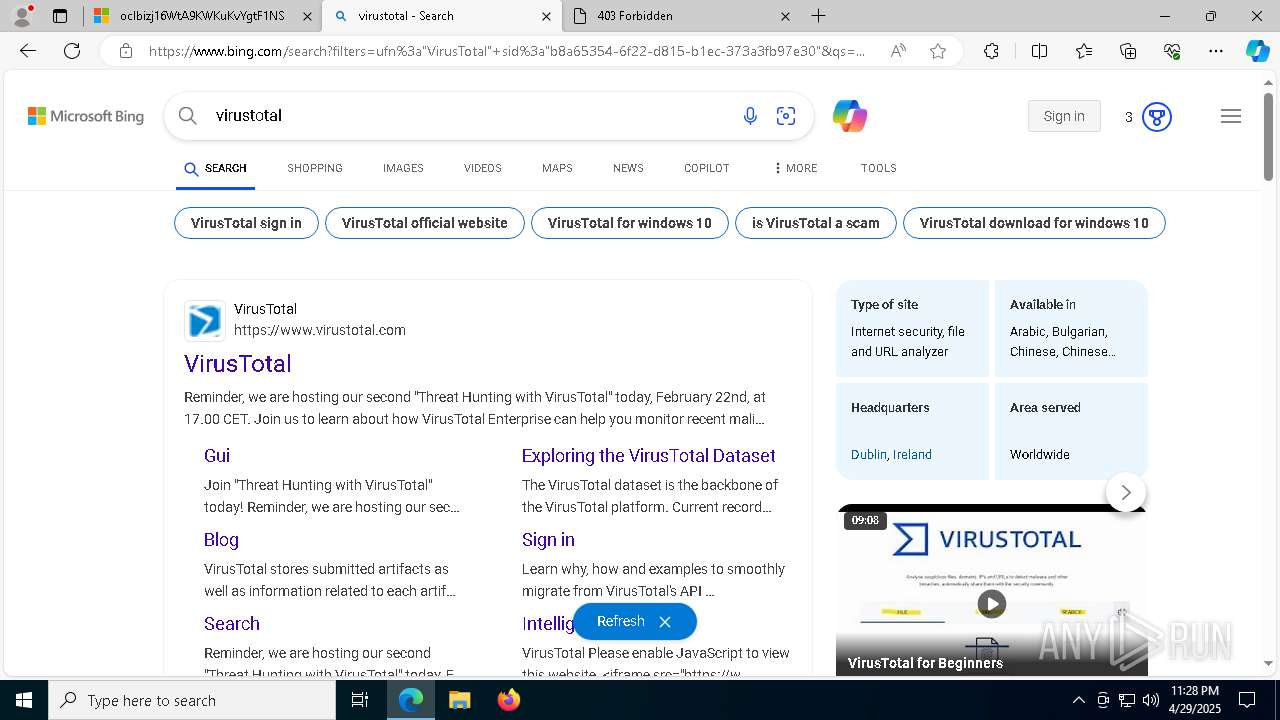Open new tab with plus icon
Viewport: 1280px width, 720px height.
[819, 15]
